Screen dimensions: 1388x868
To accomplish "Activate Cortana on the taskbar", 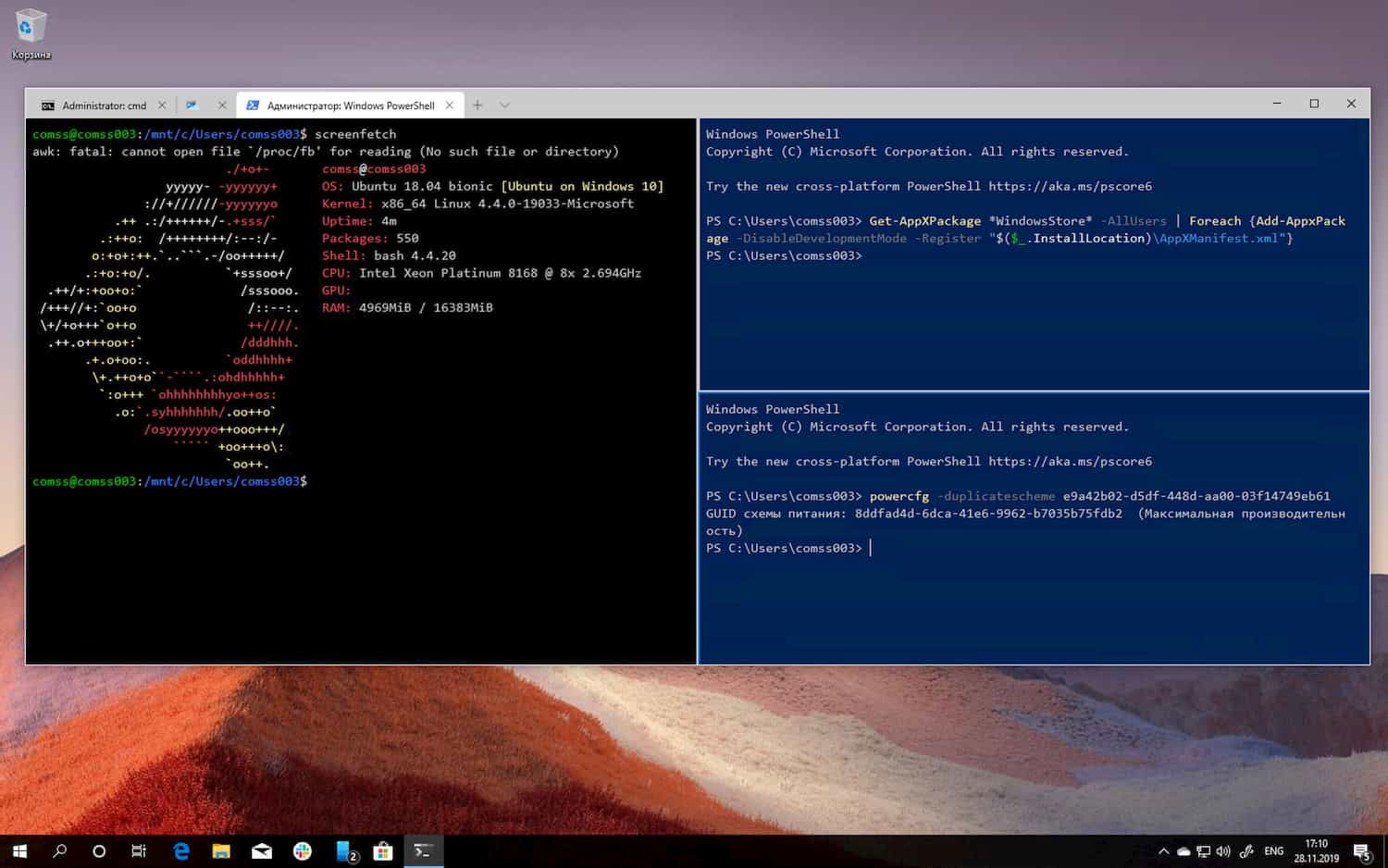I will (97, 850).
